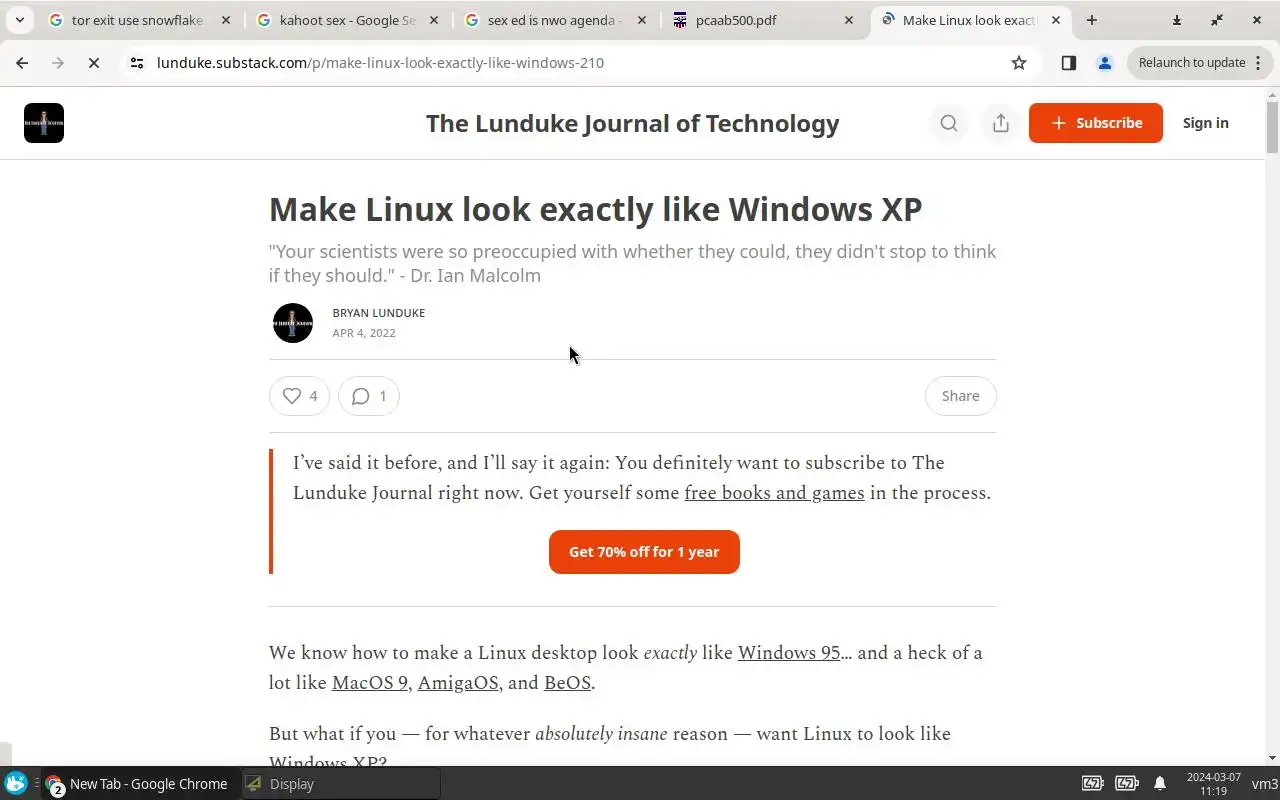
Task: Click the Chrome profile avatar icon
Action: 1105,63
